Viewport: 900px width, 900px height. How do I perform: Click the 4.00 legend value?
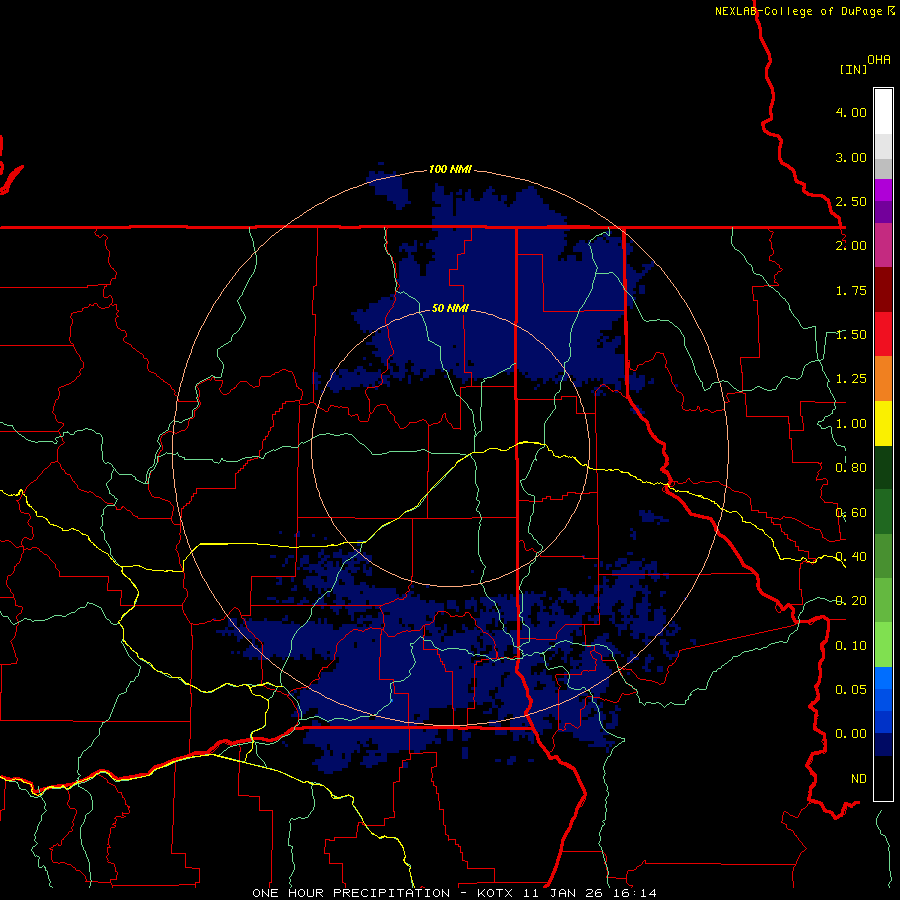[851, 112]
